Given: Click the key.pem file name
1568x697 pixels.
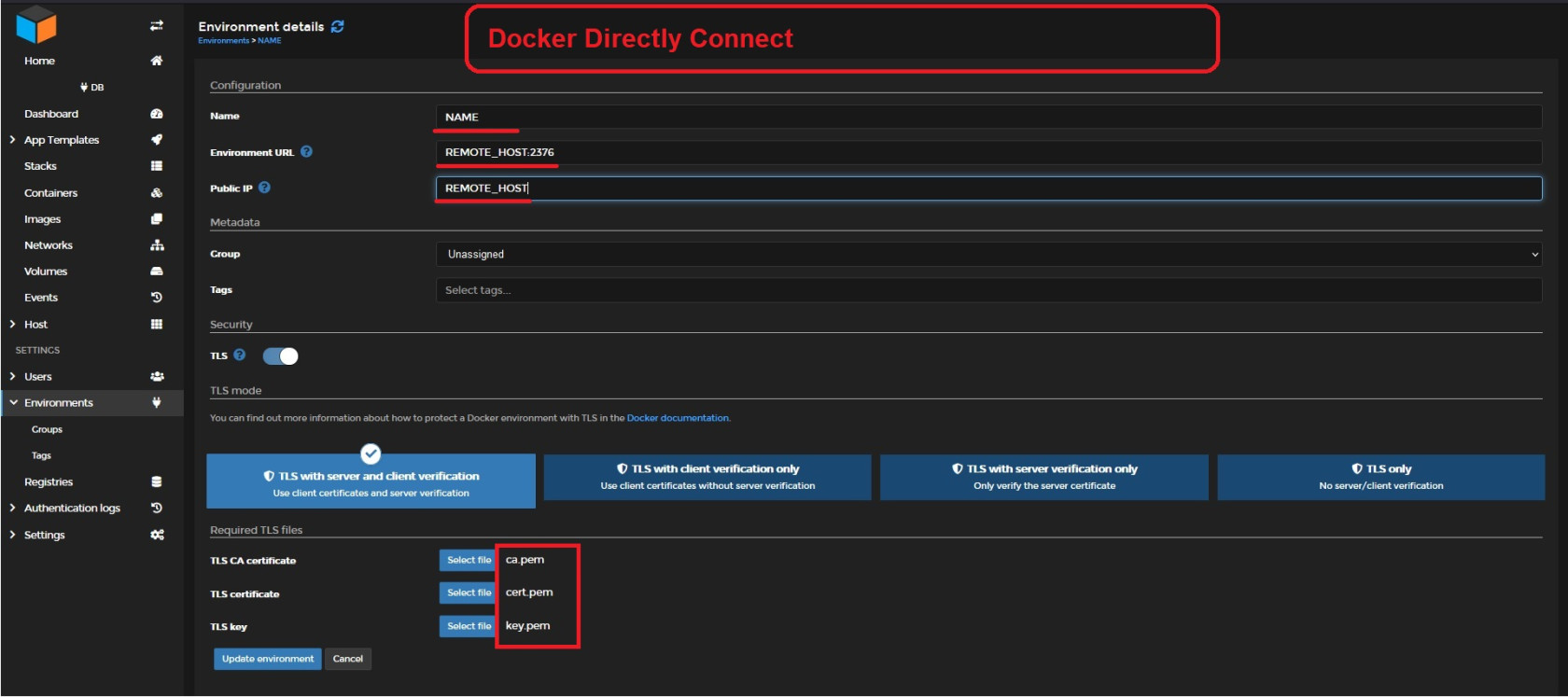Looking at the screenshot, I should pos(527,626).
